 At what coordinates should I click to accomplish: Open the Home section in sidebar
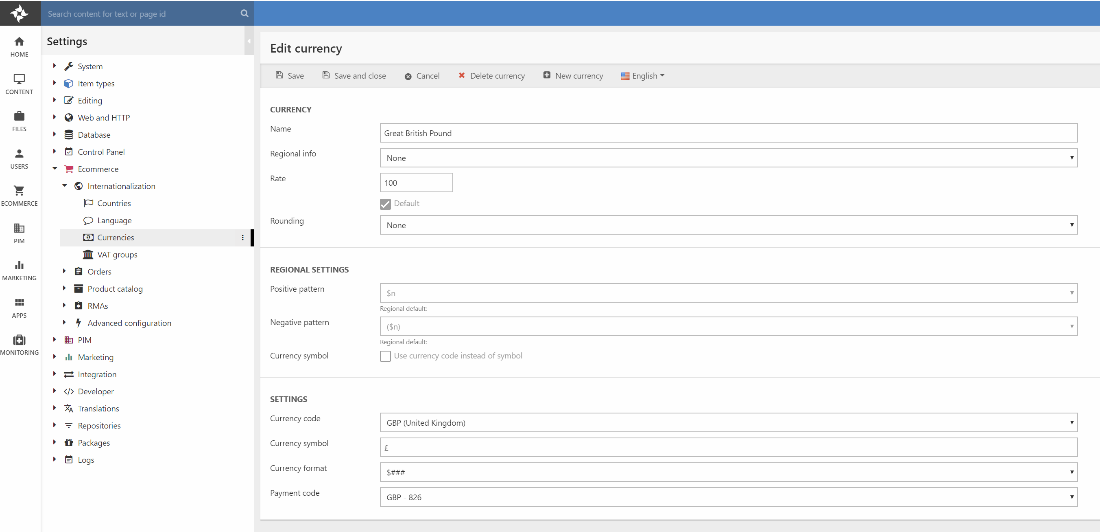coord(19,46)
